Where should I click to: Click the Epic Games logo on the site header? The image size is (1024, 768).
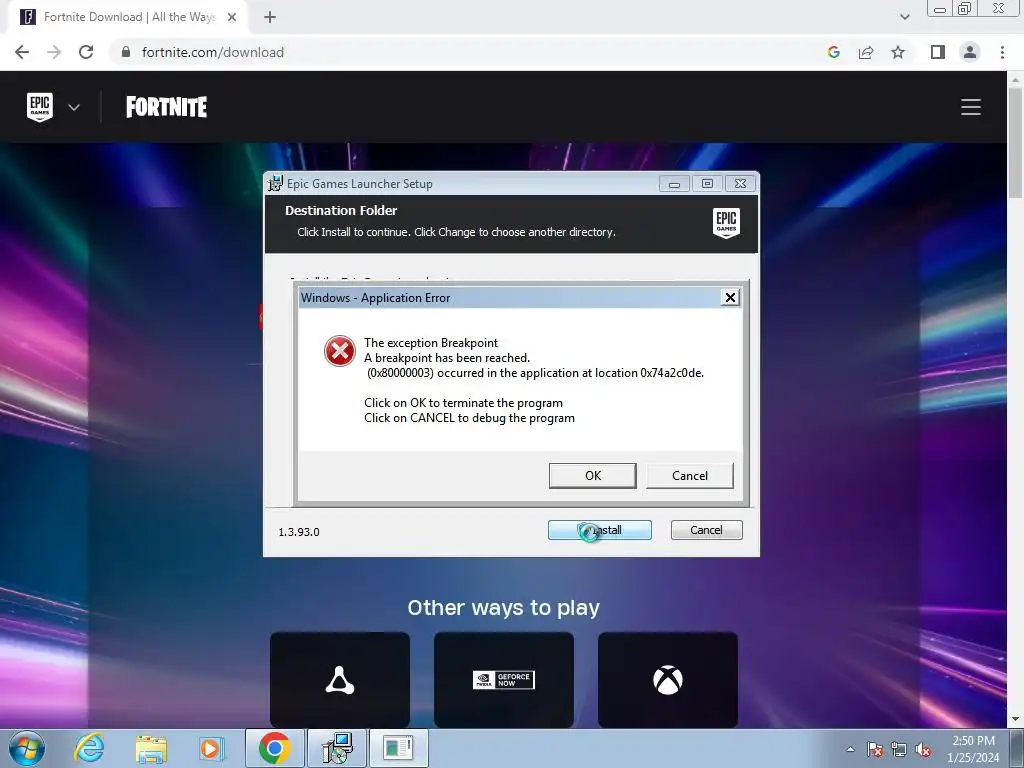click(x=40, y=106)
